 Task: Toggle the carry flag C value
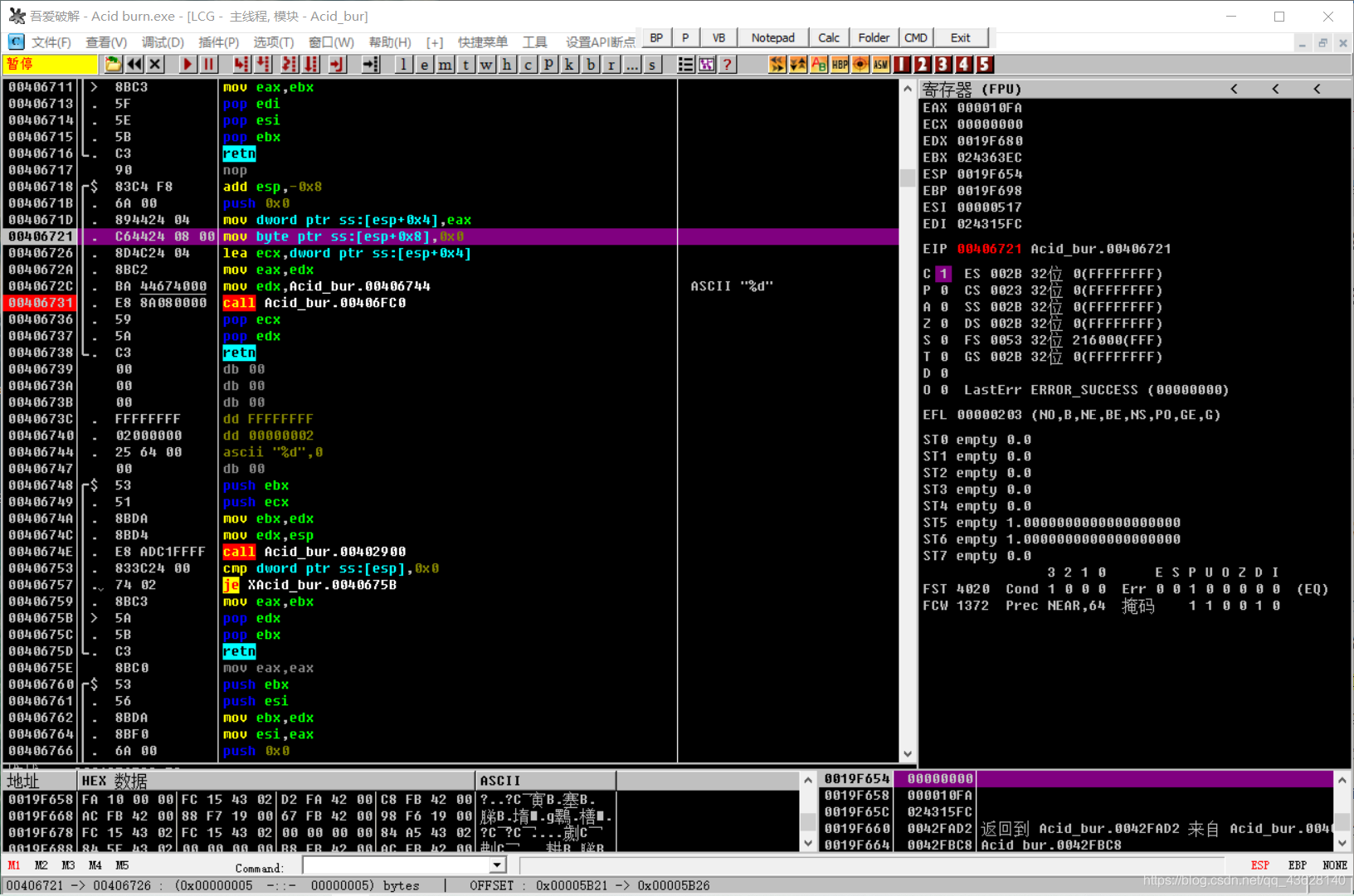coord(943,274)
